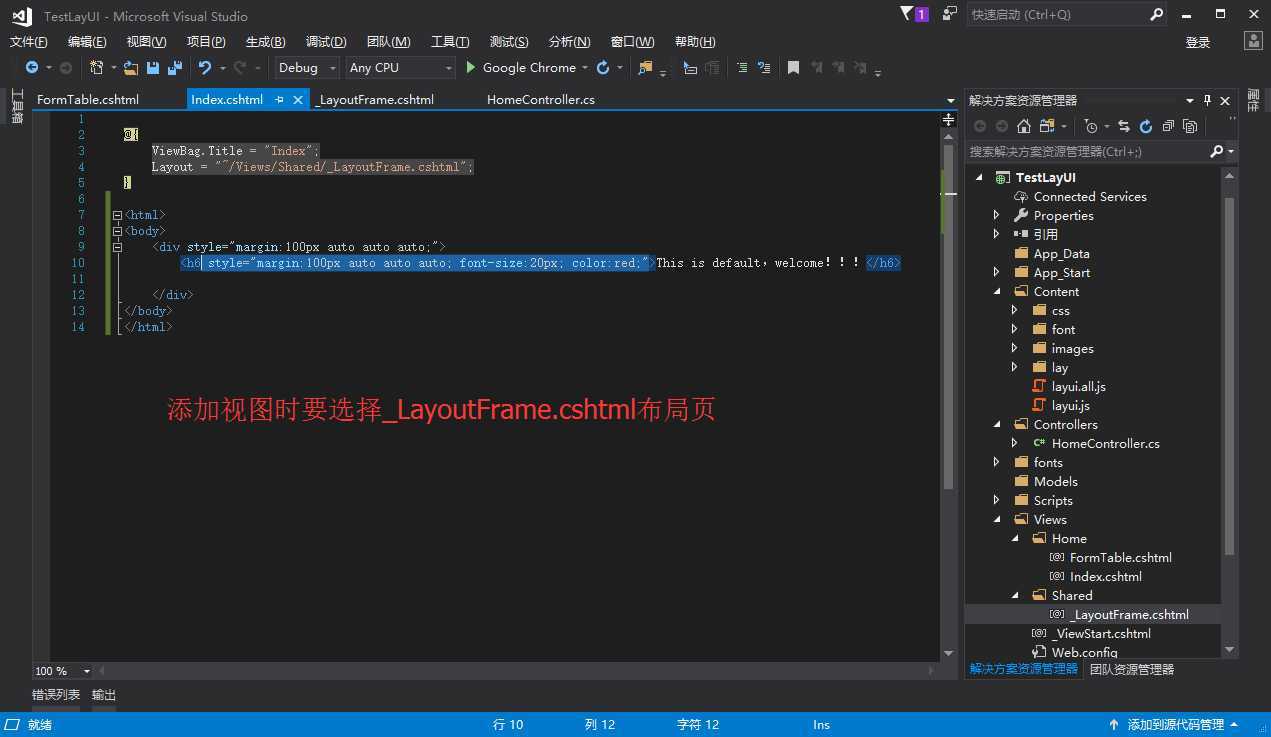Open the notifications flag icon
This screenshot has height=737, width=1271.
click(914, 14)
